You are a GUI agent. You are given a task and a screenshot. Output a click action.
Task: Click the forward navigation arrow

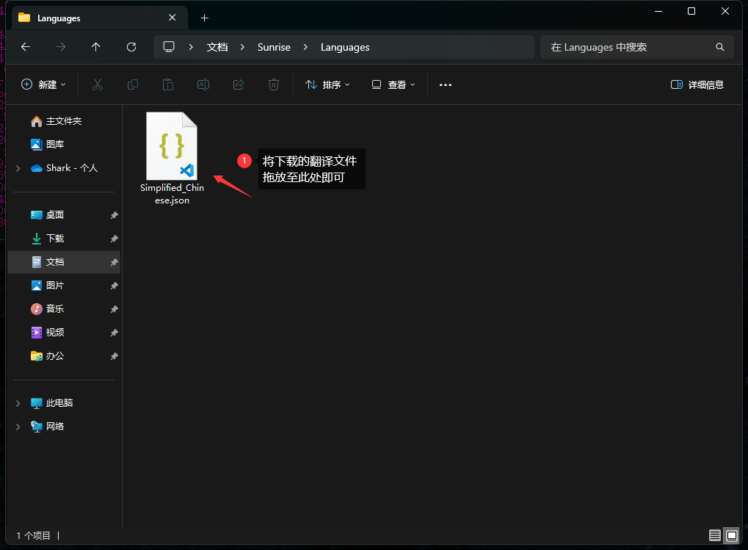[x=61, y=47]
